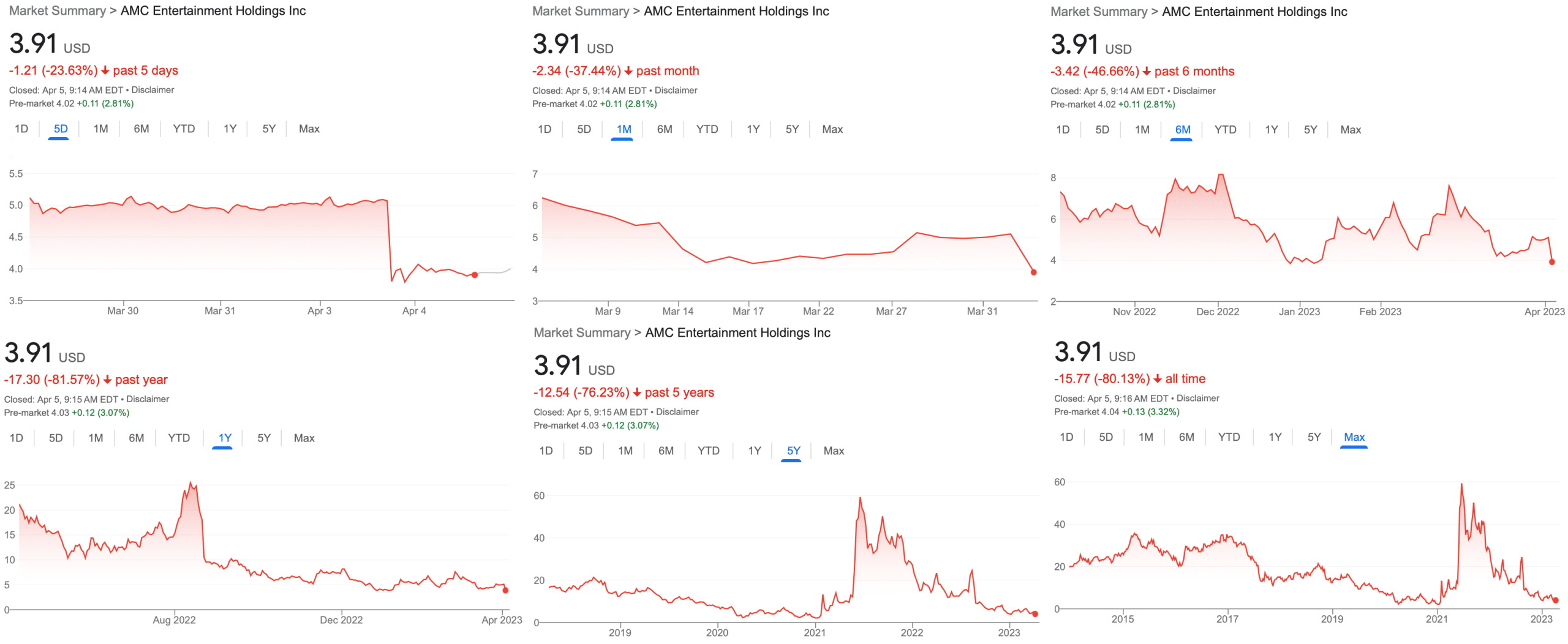Click the "Nov 2022" axis label
This screenshot has height=644, width=1568.
click(x=1134, y=312)
